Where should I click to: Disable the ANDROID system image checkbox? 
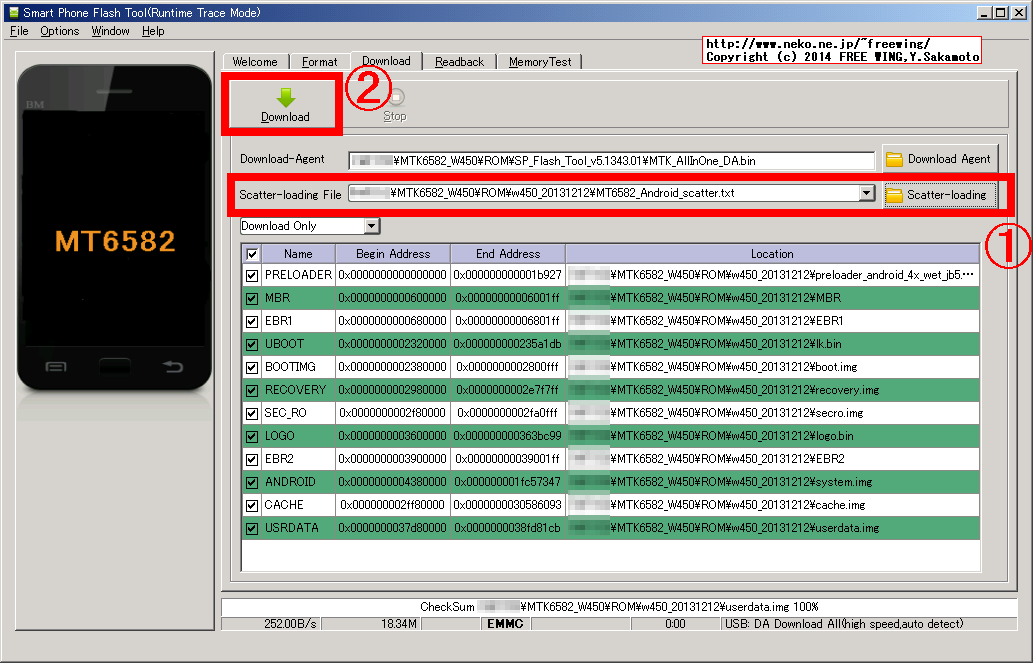(x=252, y=482)
